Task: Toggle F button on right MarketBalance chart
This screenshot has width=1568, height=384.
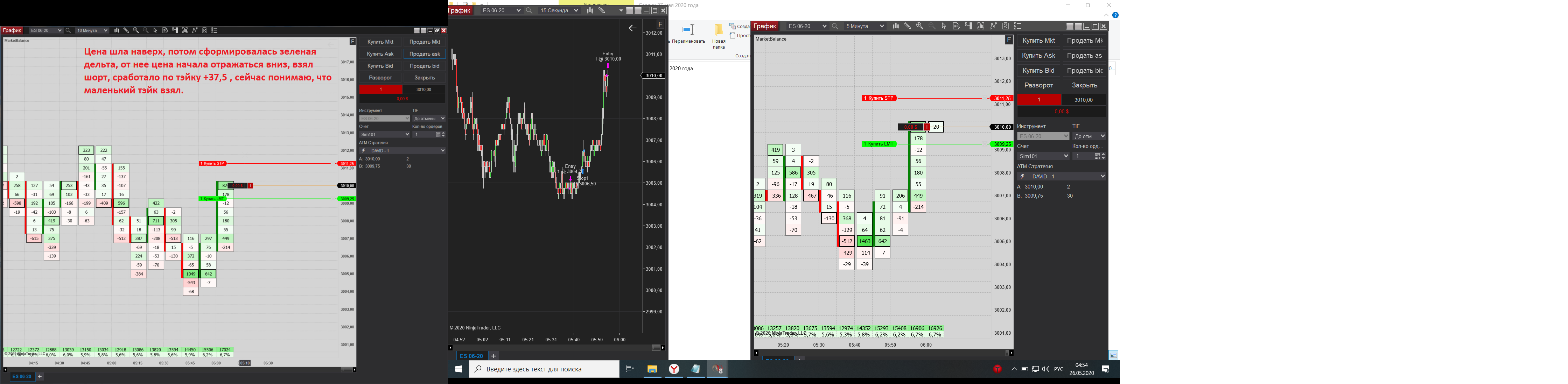Action: (x=1009, y=40)
